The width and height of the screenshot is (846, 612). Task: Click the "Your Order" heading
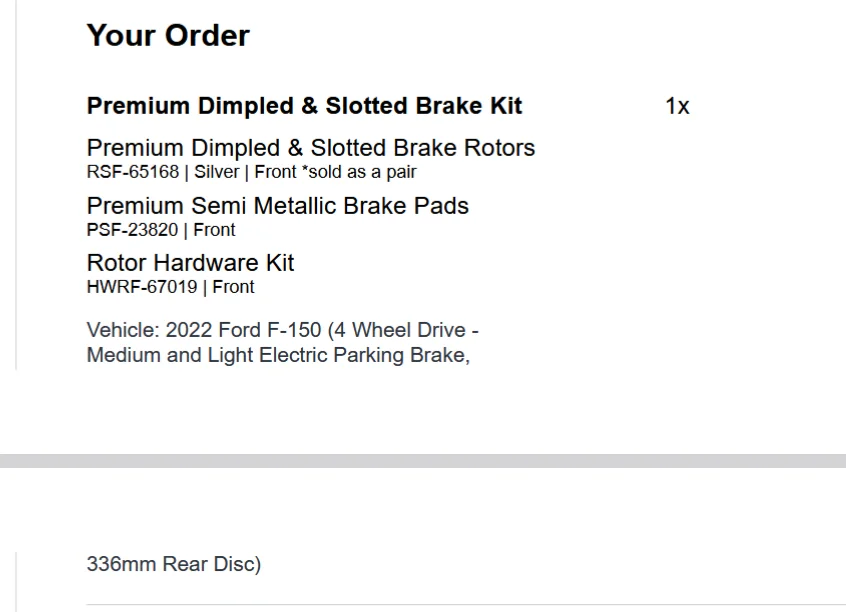pyautogui.click(x=168, y=36)
